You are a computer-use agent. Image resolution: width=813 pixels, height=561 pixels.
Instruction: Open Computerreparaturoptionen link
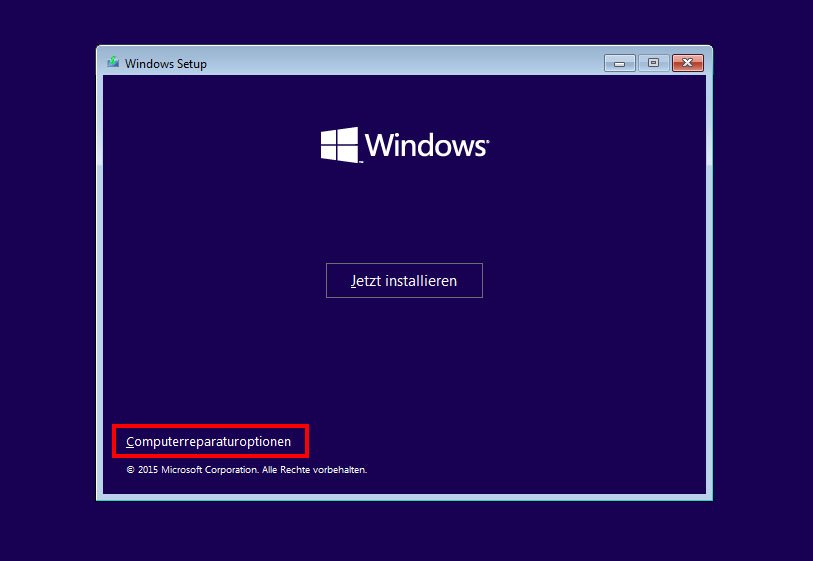[208, 442]
